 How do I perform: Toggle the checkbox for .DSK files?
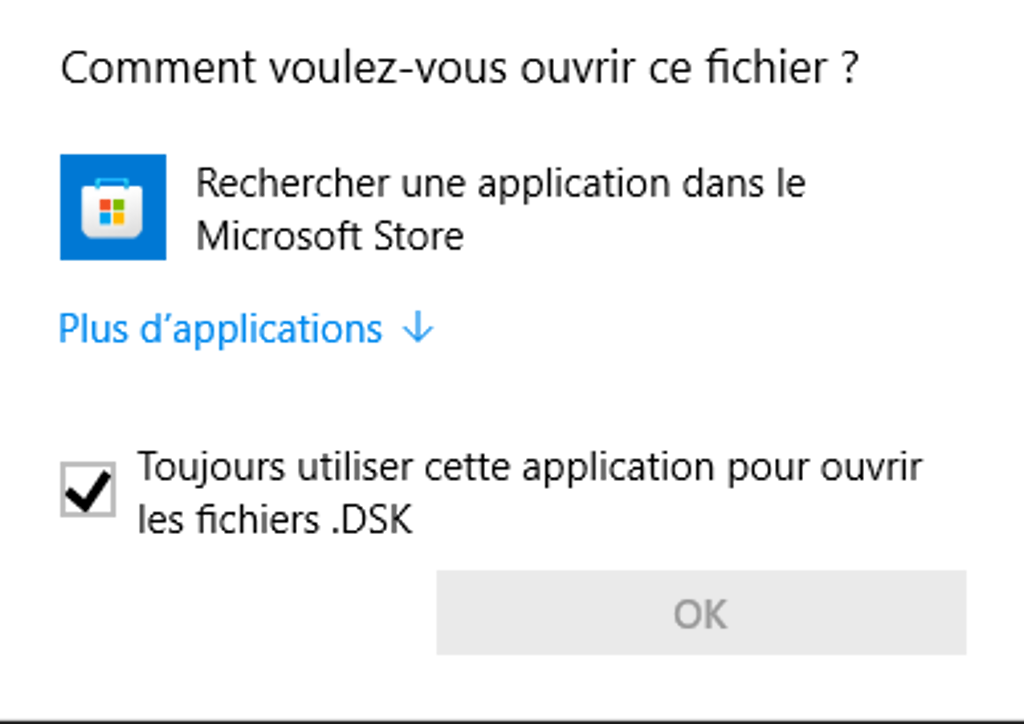88,490
